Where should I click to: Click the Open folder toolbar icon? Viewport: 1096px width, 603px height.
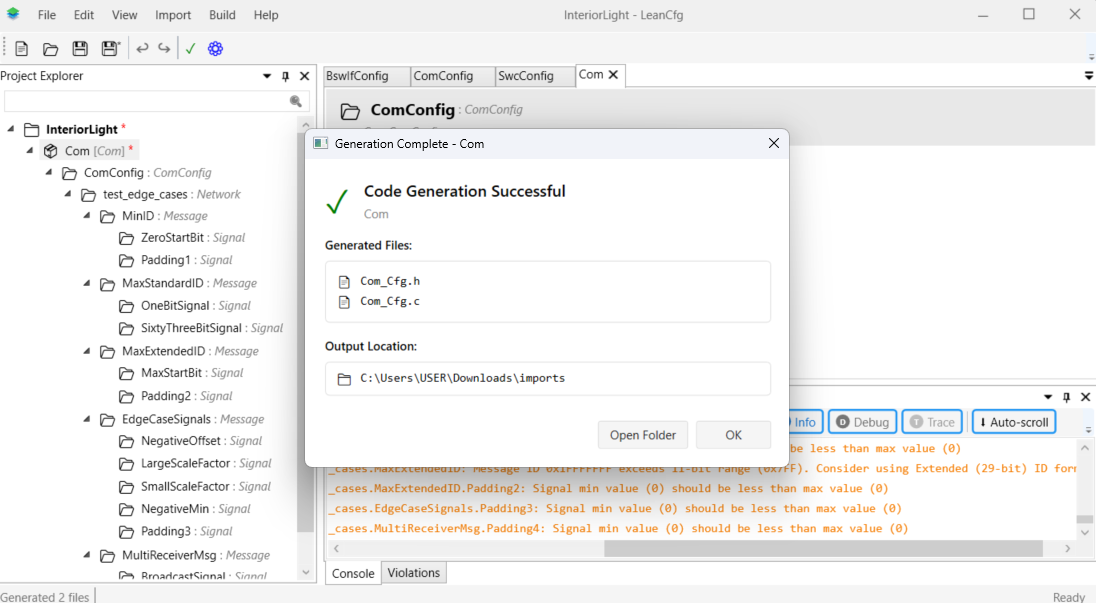tap(50, 48)
